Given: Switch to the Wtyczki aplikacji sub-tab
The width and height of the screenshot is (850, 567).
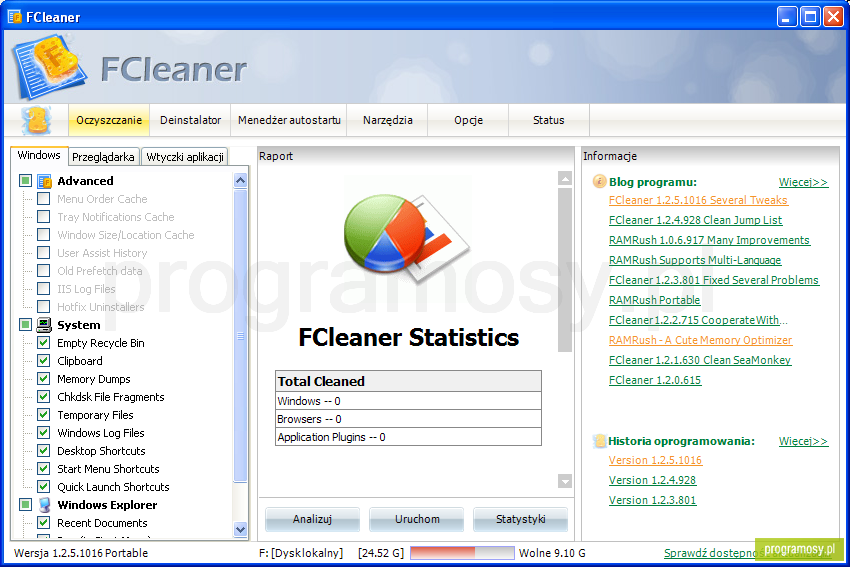Looking at the screenshot, I should [x=185, y=157].
